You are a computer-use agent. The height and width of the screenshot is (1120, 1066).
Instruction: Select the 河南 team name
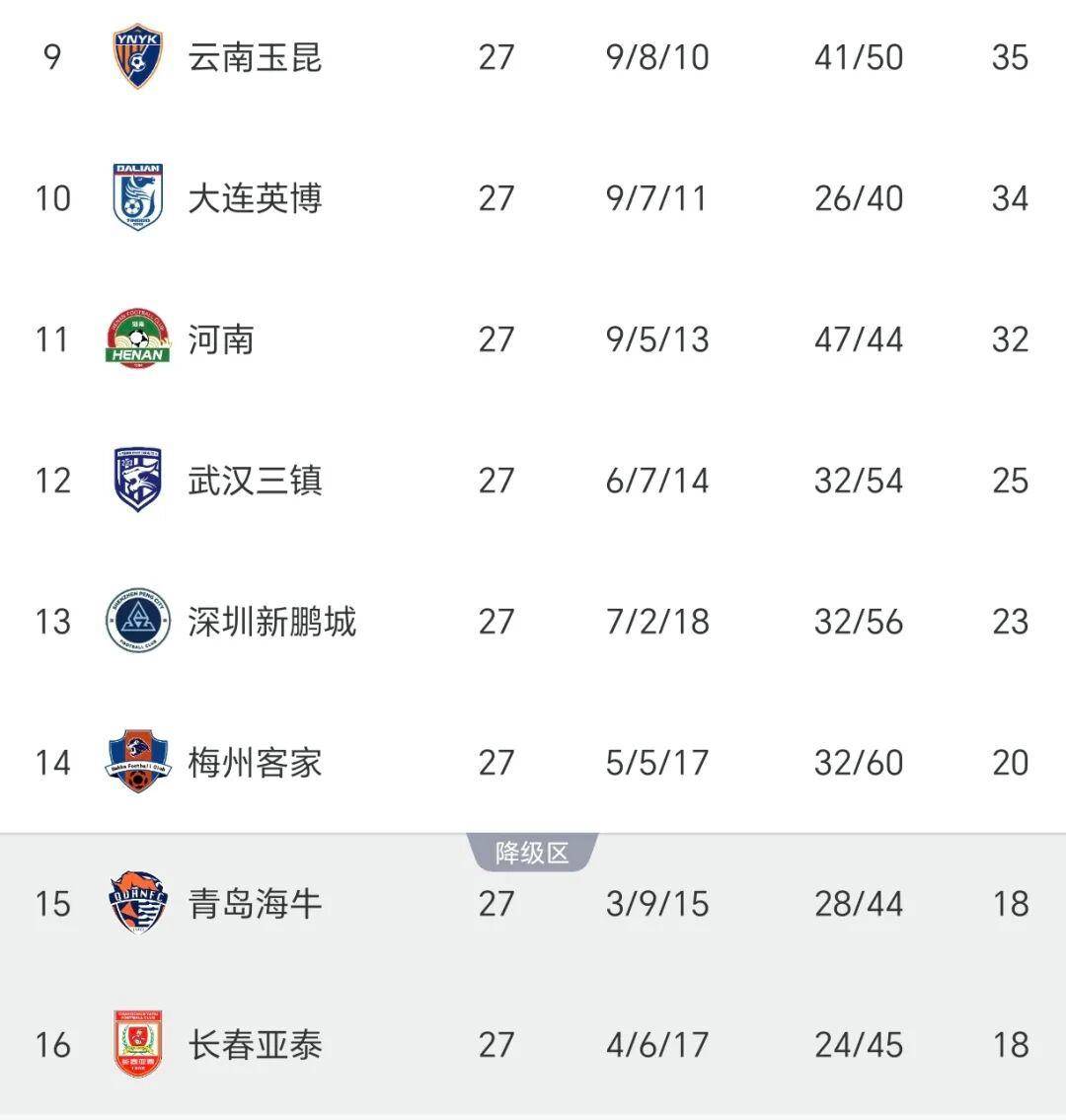[222, 339]
